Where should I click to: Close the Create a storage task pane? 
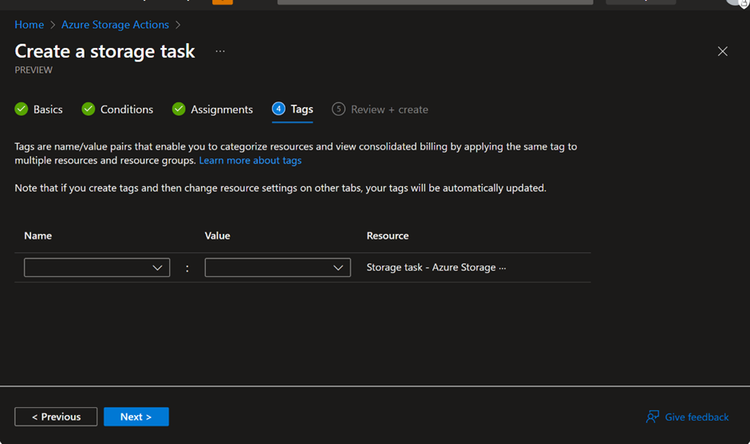click(723, 52)
